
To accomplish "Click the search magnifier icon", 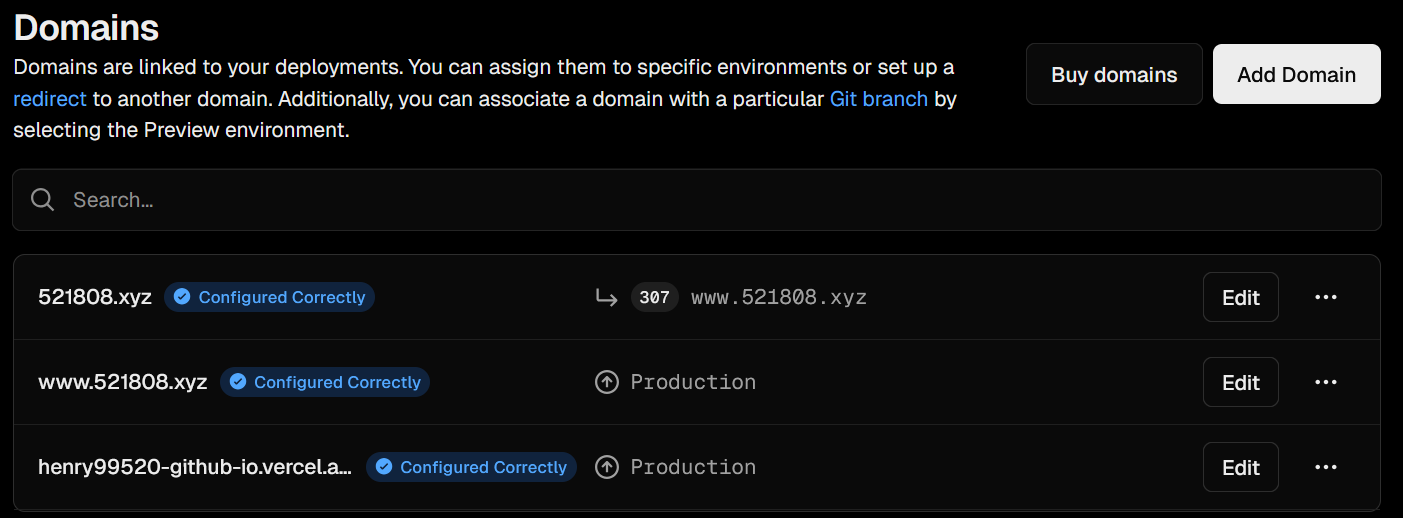I will [x=42, y=200].
